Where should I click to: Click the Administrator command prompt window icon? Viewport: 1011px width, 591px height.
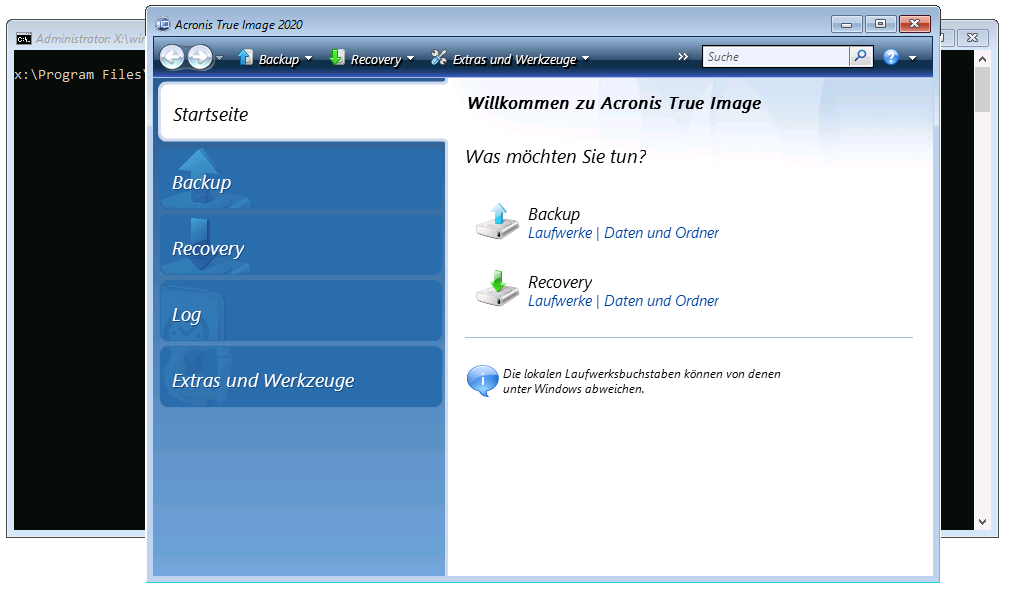click(x=24, y=39)
